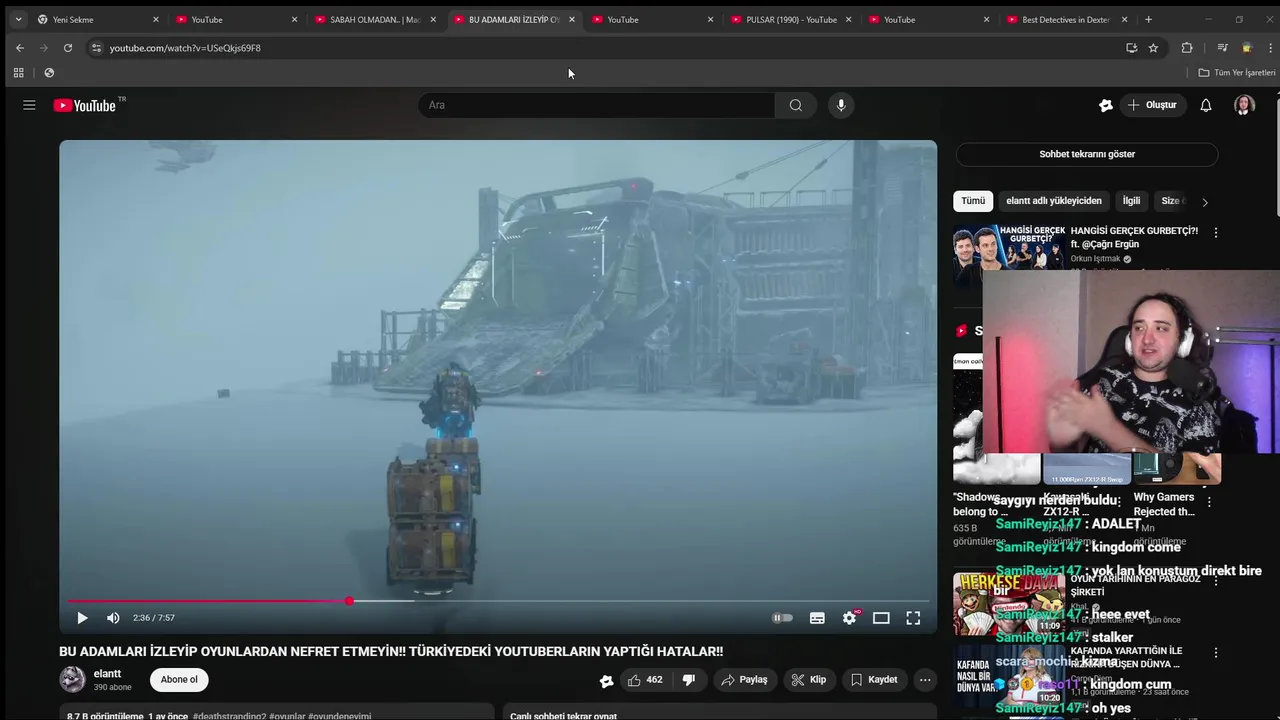Switch to the SABAH OLMADAN tab

375,19
